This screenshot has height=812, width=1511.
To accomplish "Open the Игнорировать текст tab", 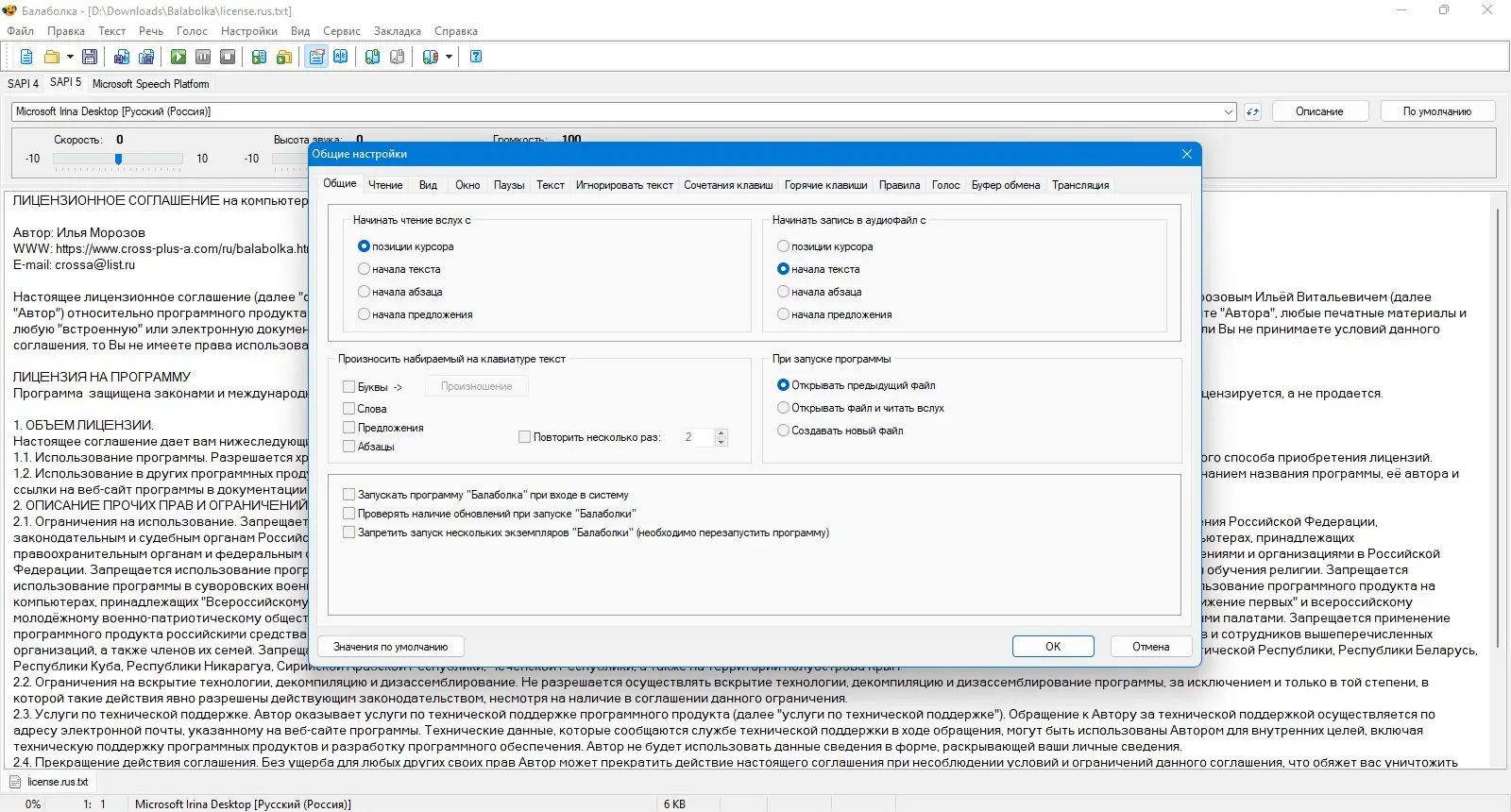I will (x=624, y=185).
